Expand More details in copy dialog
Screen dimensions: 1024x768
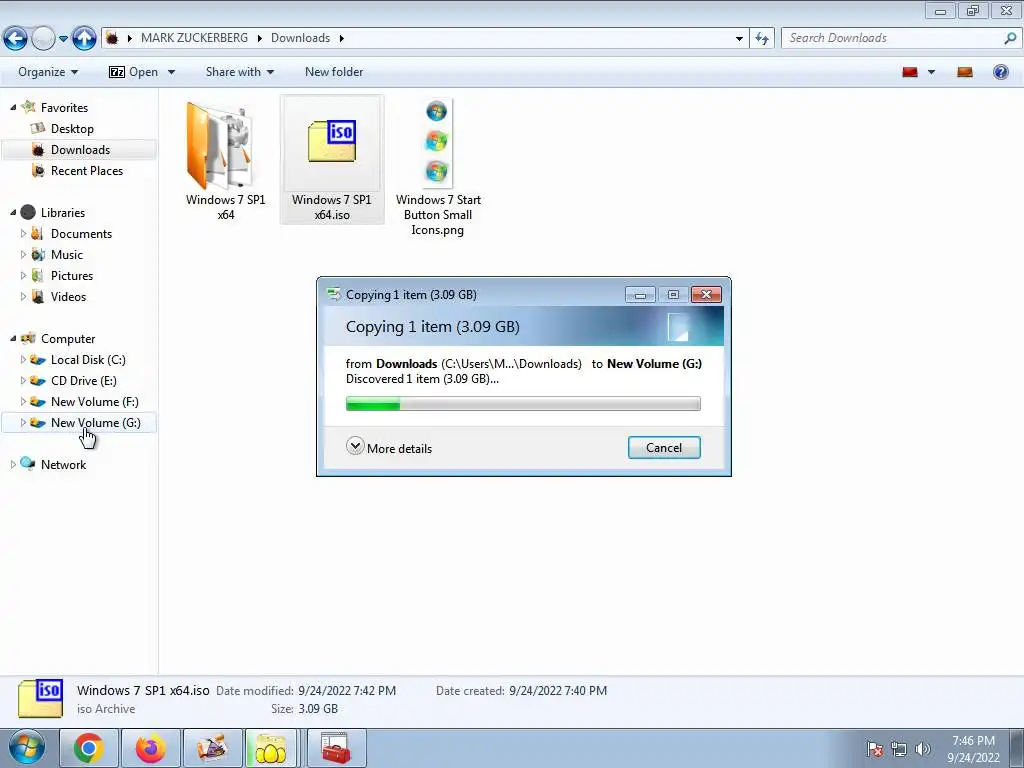click(389, 448)
